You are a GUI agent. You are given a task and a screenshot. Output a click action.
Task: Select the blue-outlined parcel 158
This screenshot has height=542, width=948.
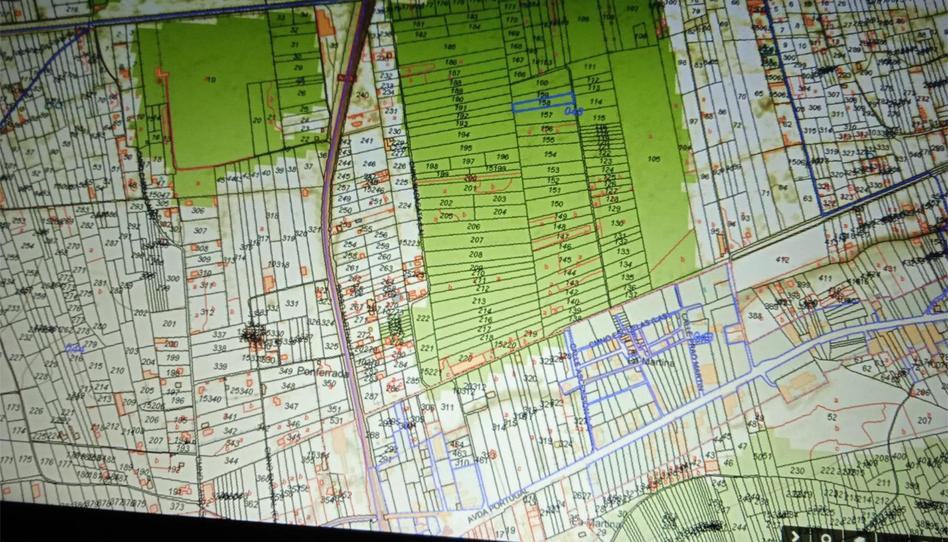point(543,103)
